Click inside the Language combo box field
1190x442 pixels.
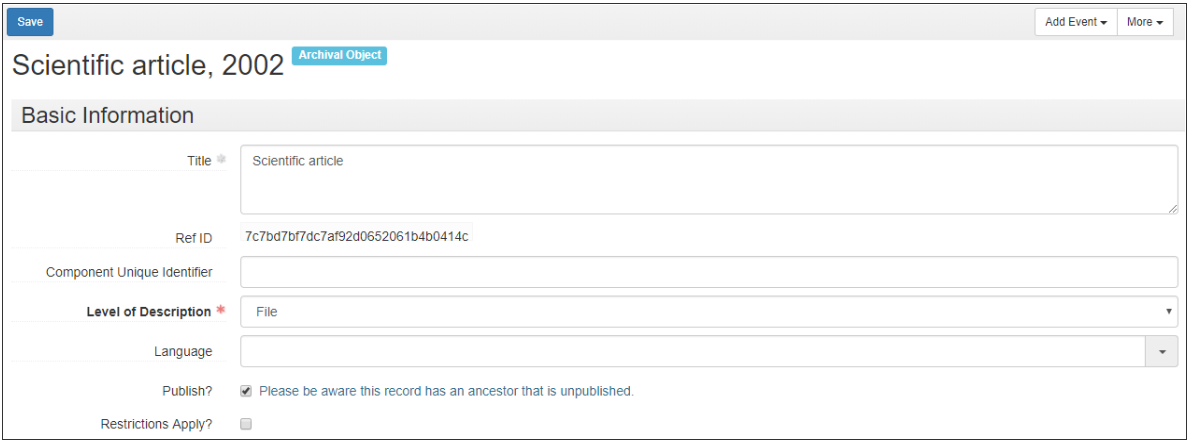tap(693, 351)
